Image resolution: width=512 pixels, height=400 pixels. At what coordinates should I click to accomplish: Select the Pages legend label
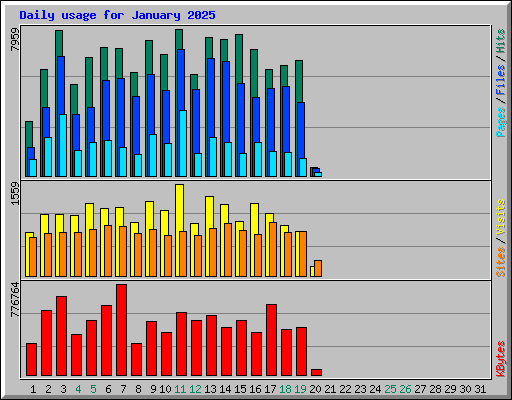click(x=500, y=122)
